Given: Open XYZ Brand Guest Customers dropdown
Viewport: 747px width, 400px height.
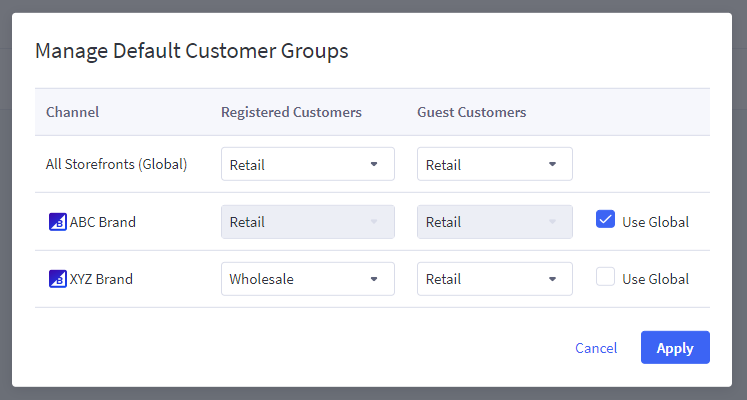Looking at the screenshot, I should point(494,279).
